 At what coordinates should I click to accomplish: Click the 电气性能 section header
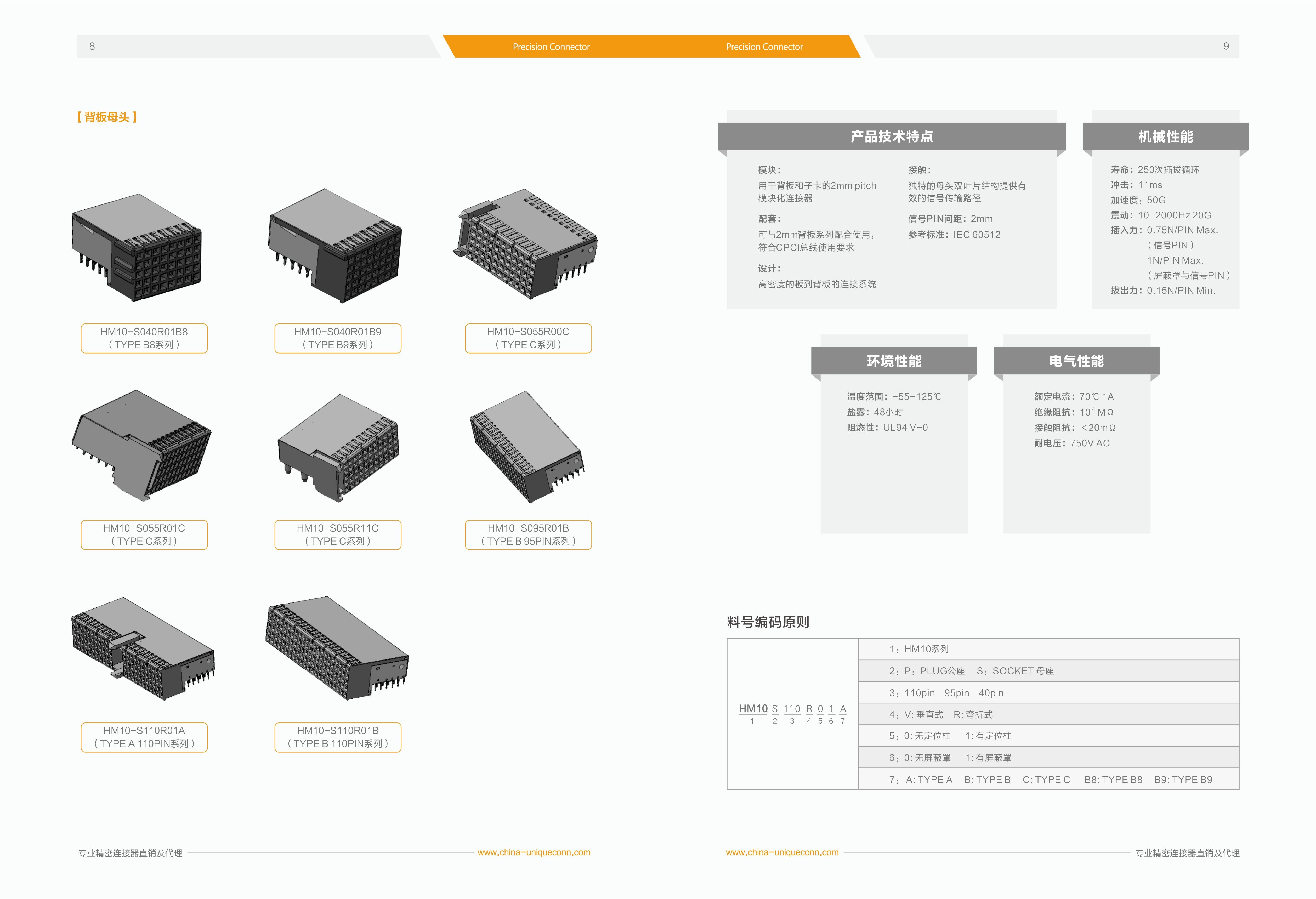[x=1076, y=361]
